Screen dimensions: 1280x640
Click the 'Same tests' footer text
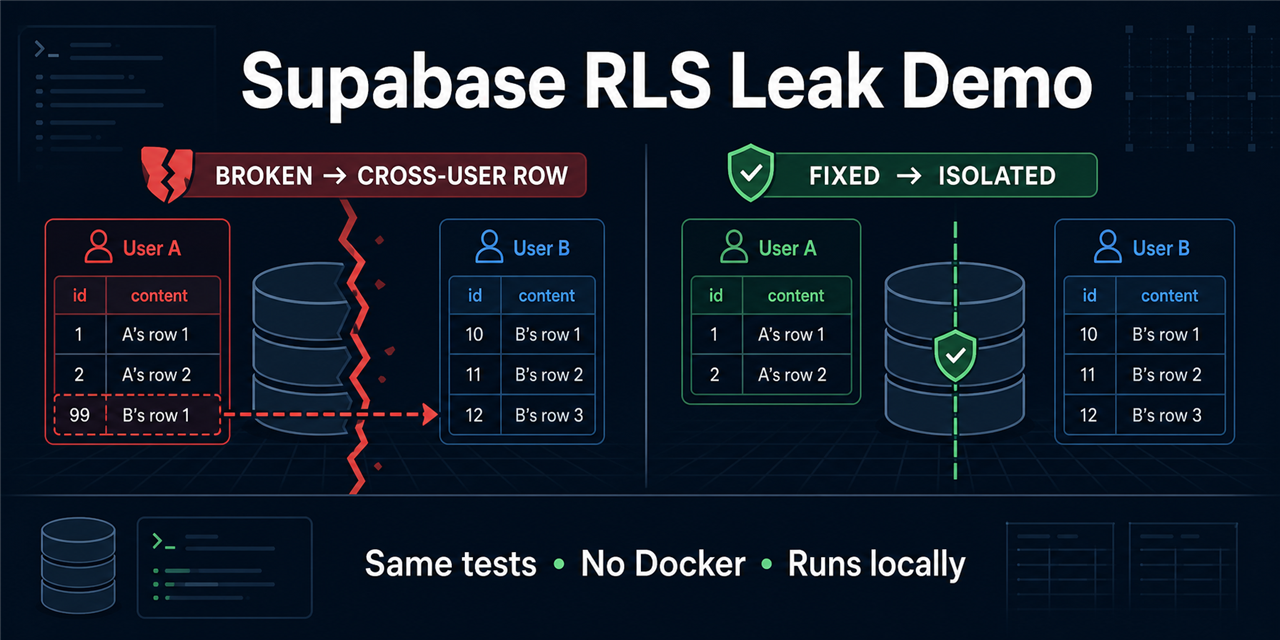click(x=451, y=563)
